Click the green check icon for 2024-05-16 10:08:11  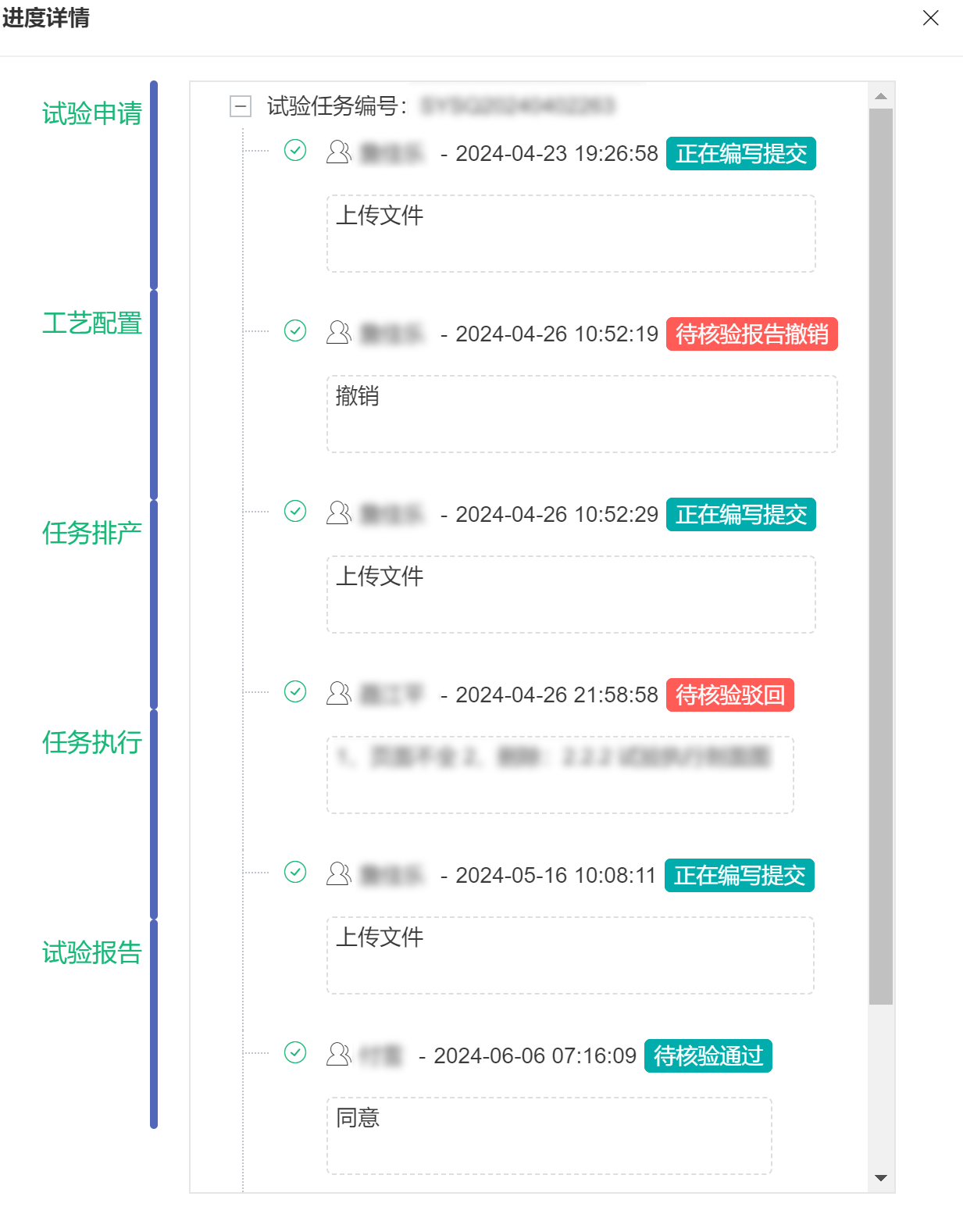point(295,872)
